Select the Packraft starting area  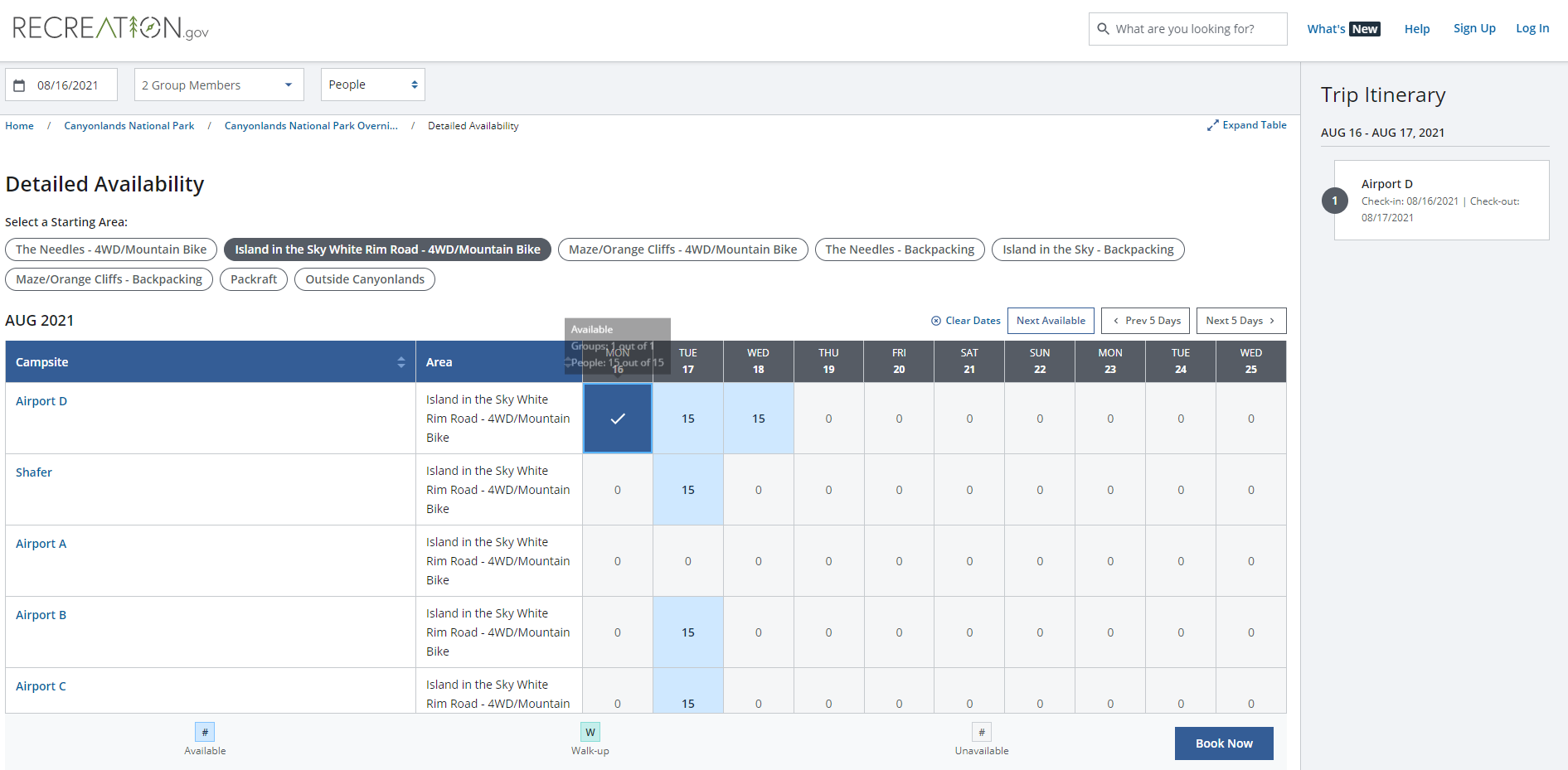tap(254, 279)
